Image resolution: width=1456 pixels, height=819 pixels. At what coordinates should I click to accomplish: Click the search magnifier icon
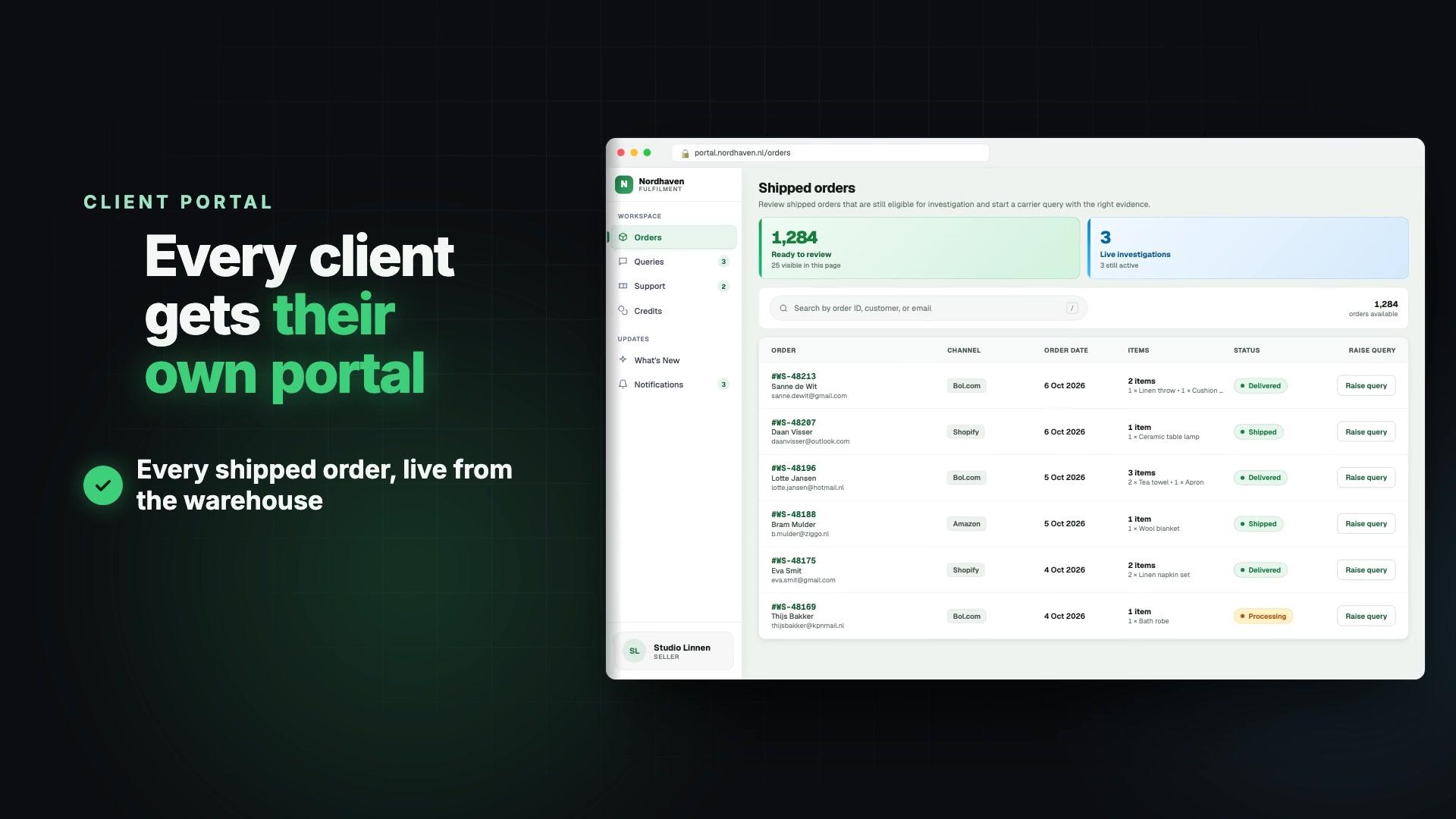pos(783,309)
